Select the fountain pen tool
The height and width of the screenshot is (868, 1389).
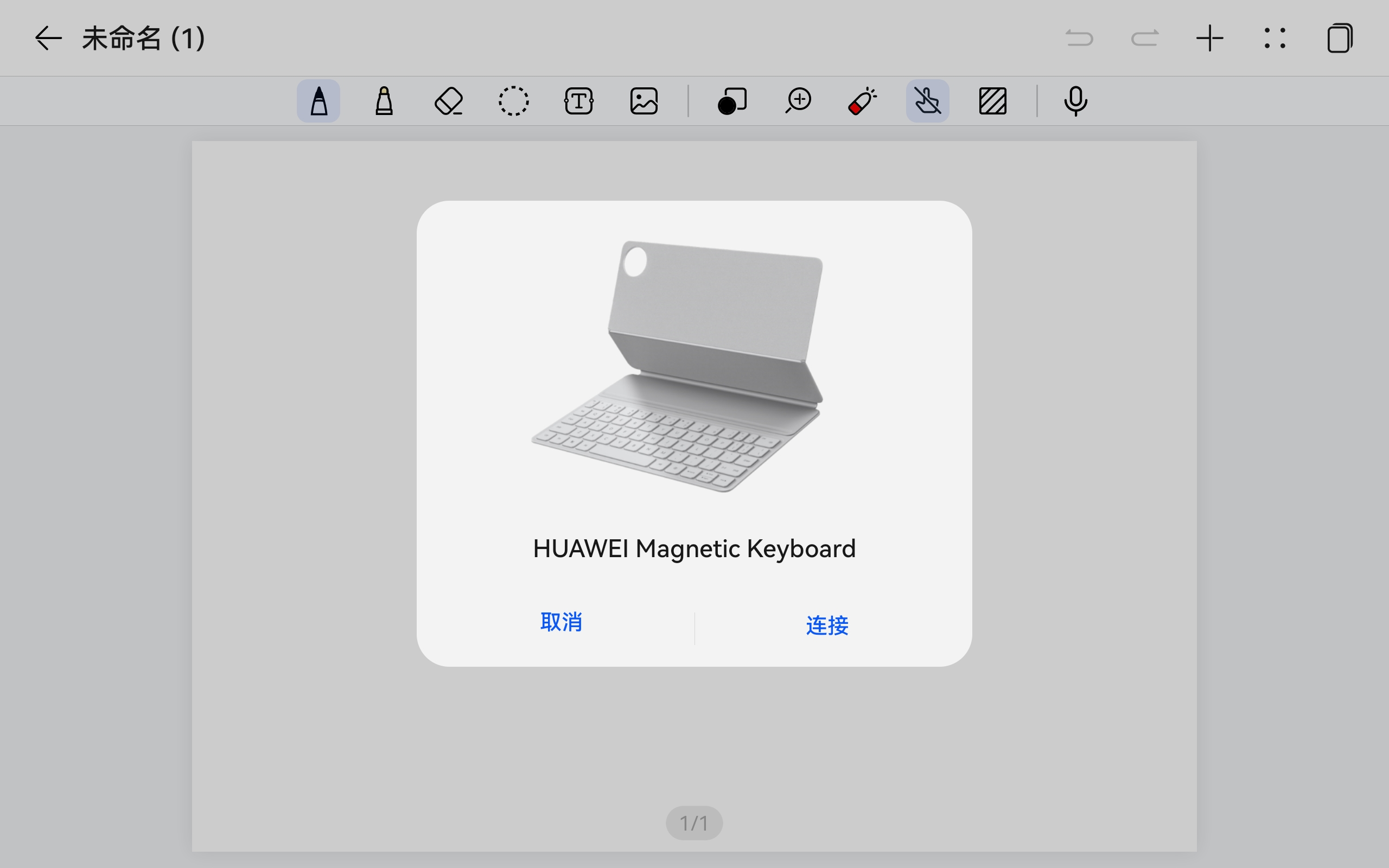[318, 101]
